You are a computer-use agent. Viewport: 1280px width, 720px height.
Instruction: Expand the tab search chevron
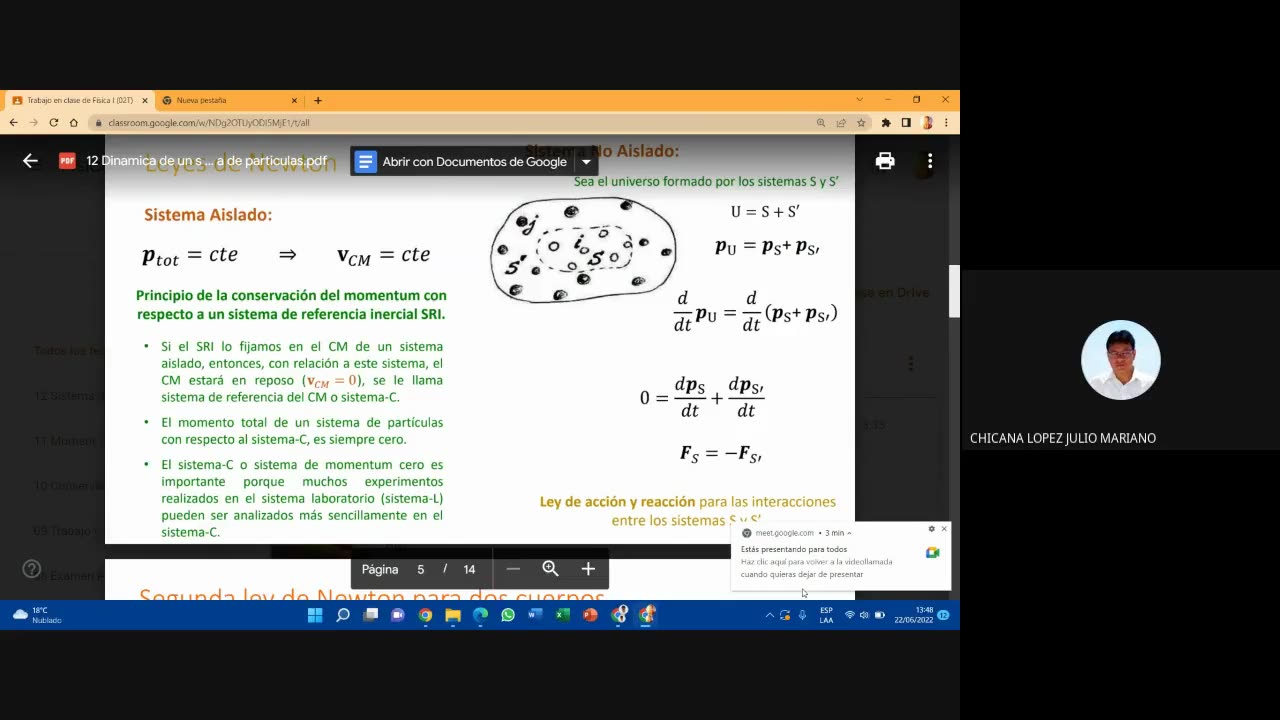[859, 100]
